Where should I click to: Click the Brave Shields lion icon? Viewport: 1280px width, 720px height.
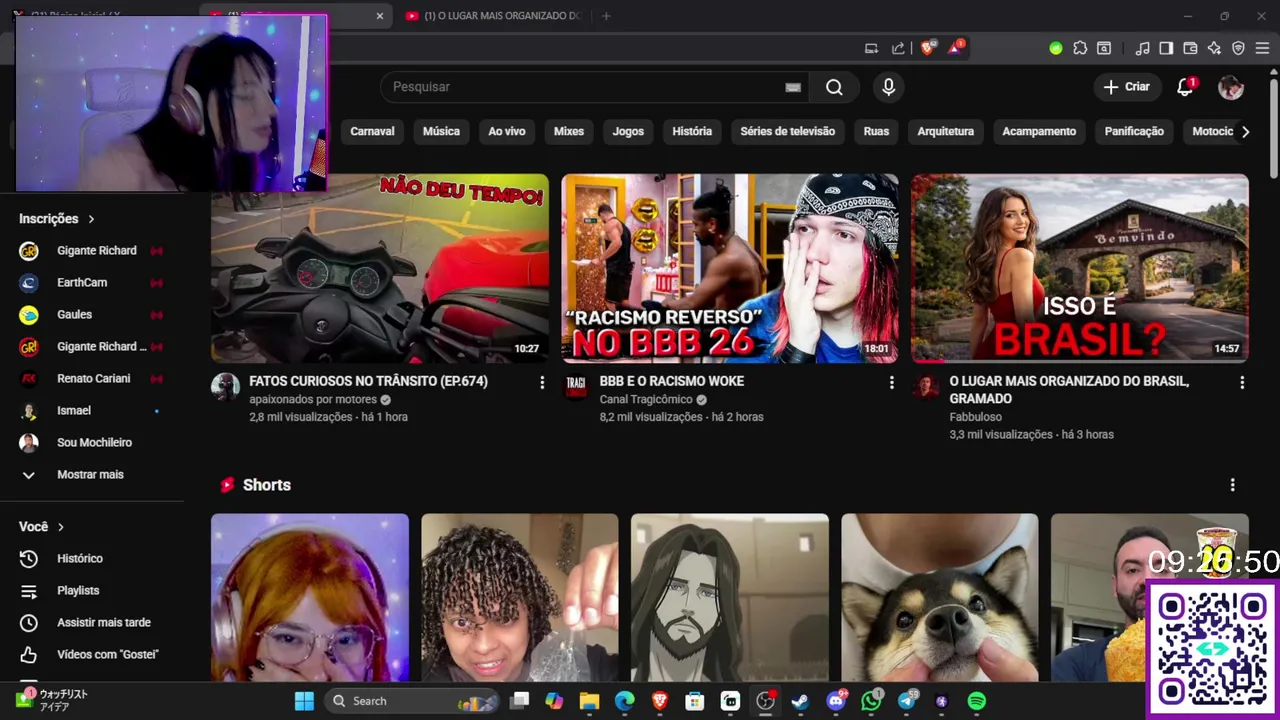(x=928, y=48)
